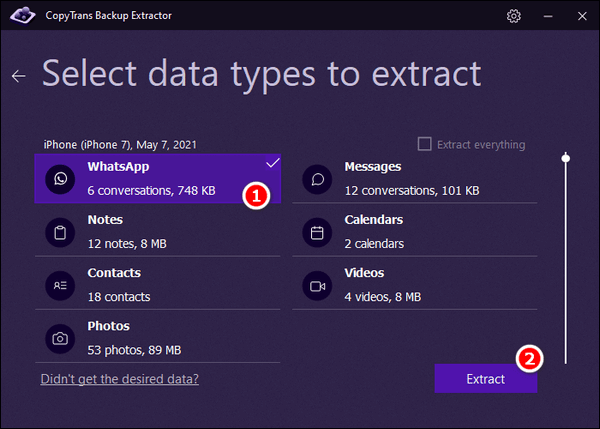Open the settings gear icon

(514, 16)
